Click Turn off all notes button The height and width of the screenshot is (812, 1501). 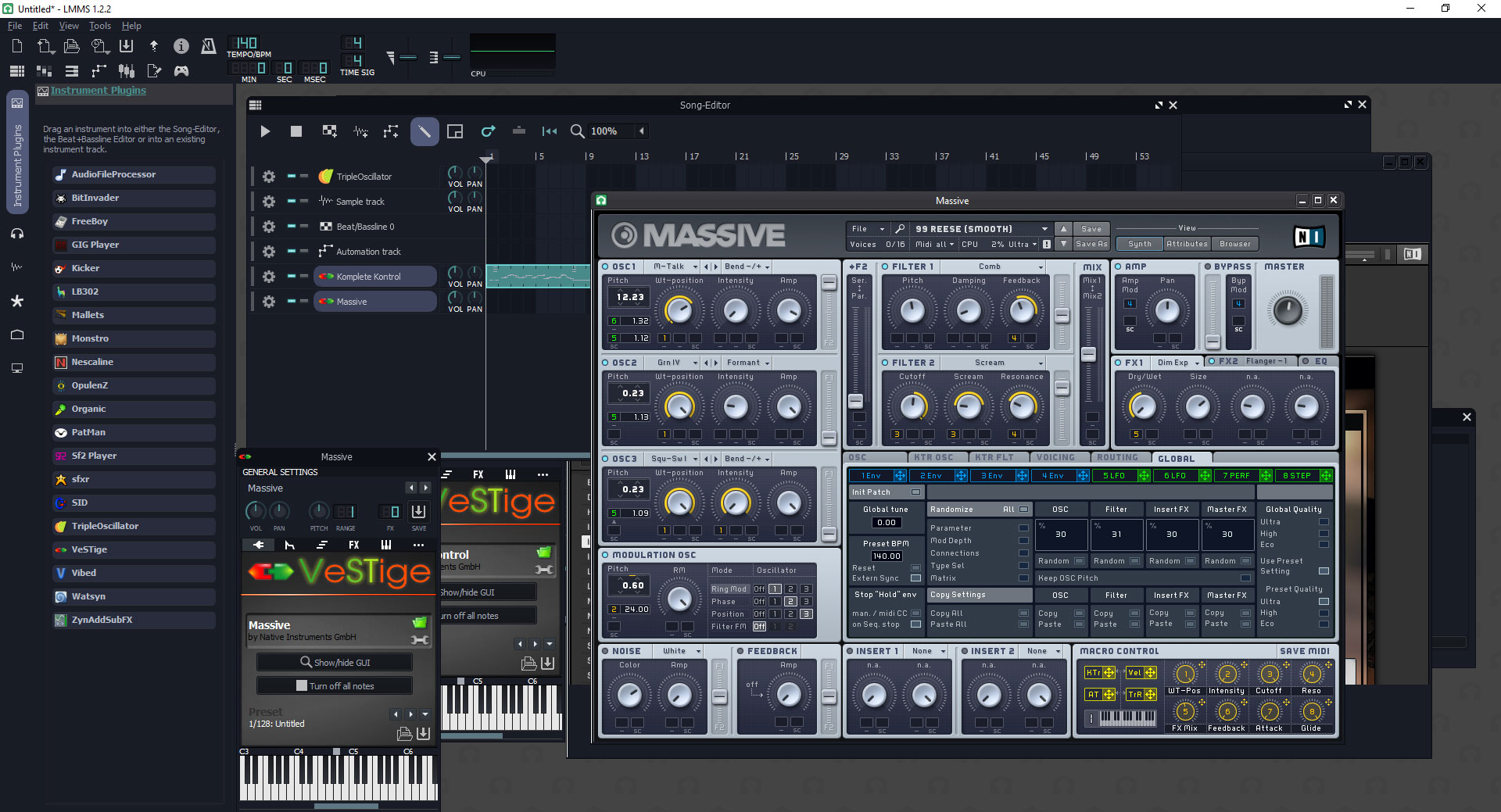pos(335,685)
